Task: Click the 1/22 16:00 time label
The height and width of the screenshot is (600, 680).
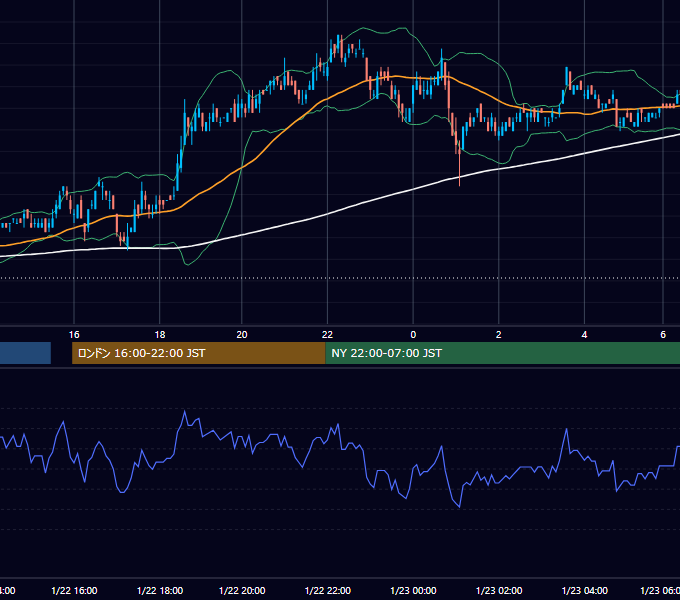Action: [x=74, y=590]
